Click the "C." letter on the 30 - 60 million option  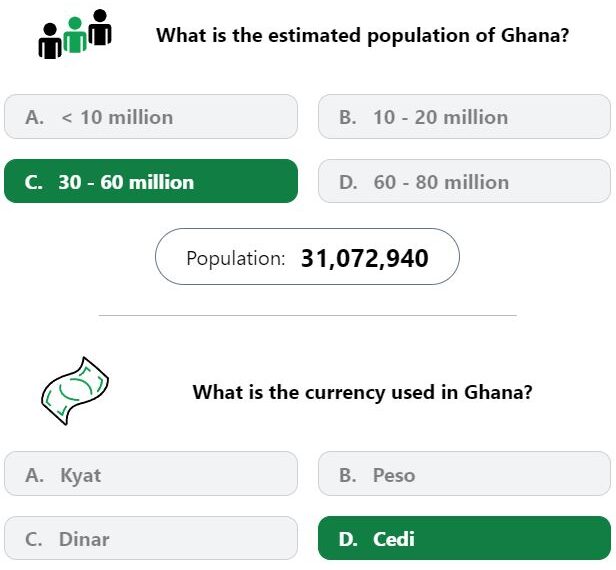pyautogui.click(x=34, y=182)
